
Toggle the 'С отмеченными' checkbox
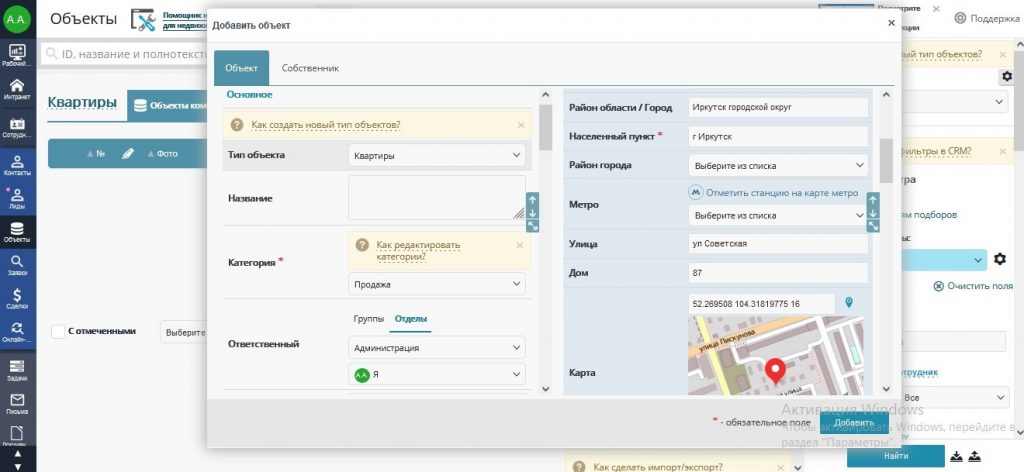coord(58,331)
